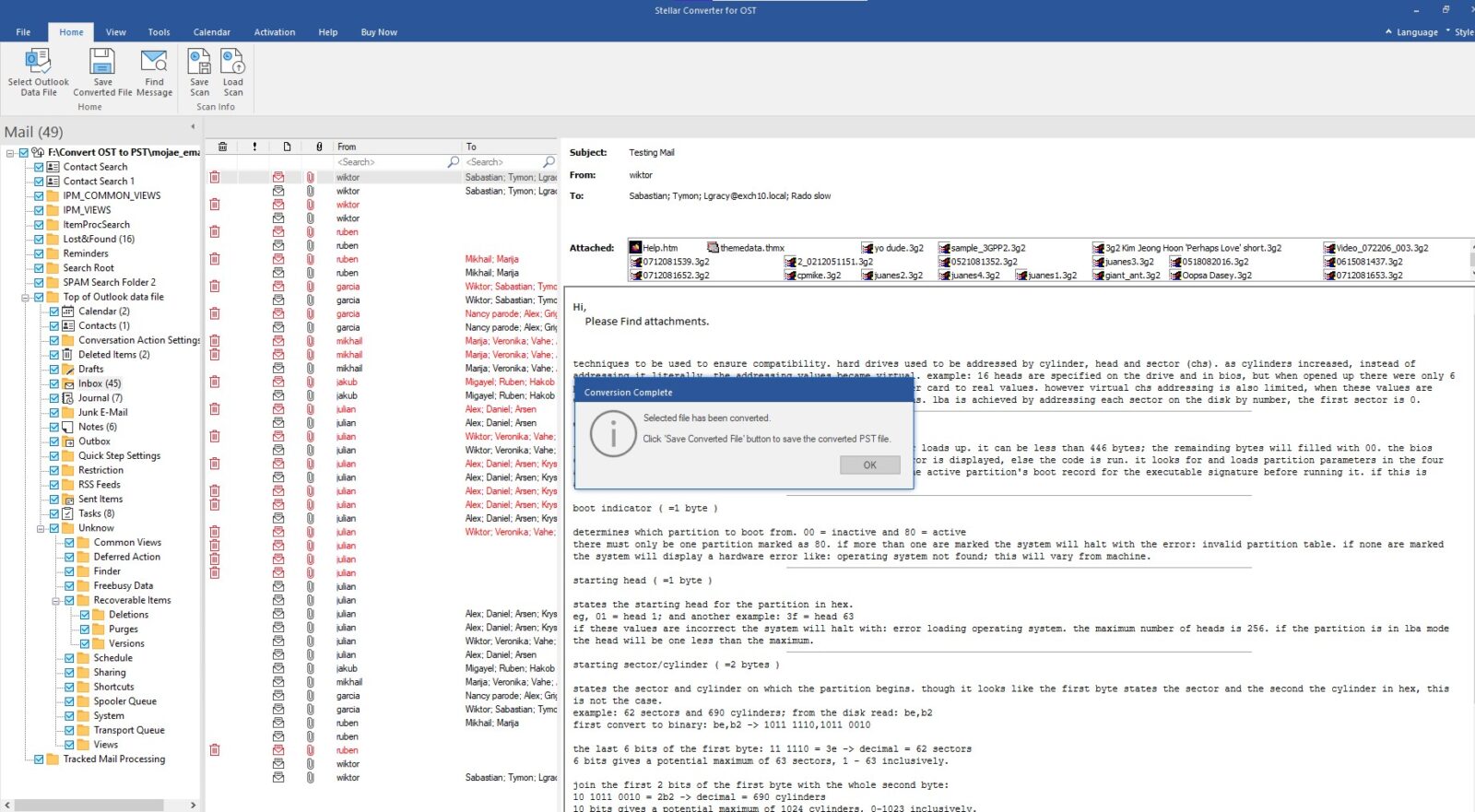Open the View ribbon tab
Image resolution: width=1475 pixels, height=812 pixels.
tap(115, 32)
